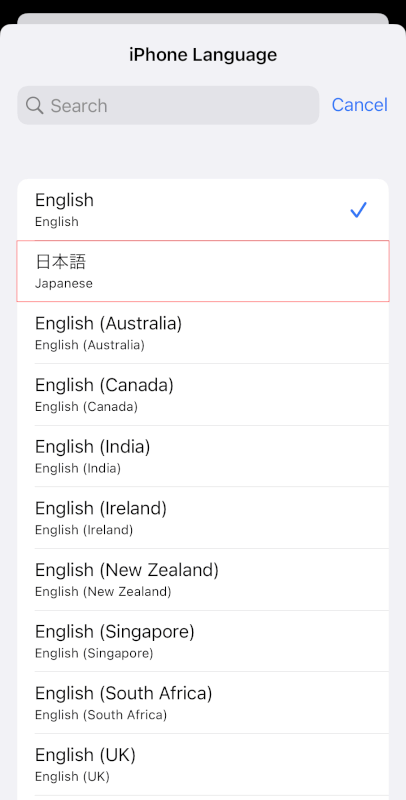Screen dimensions: 406x800
Task: Pick English (UK) as iPhone language
Action: (x=203, y=765)
